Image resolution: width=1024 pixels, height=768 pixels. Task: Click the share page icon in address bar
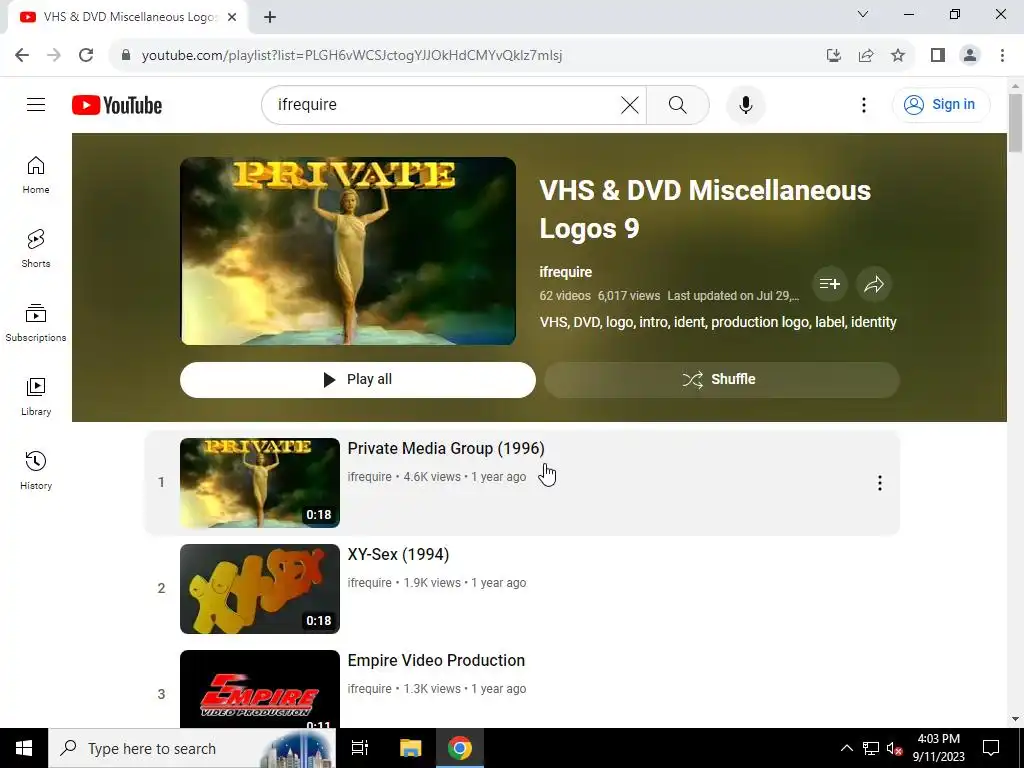point(866,55)
